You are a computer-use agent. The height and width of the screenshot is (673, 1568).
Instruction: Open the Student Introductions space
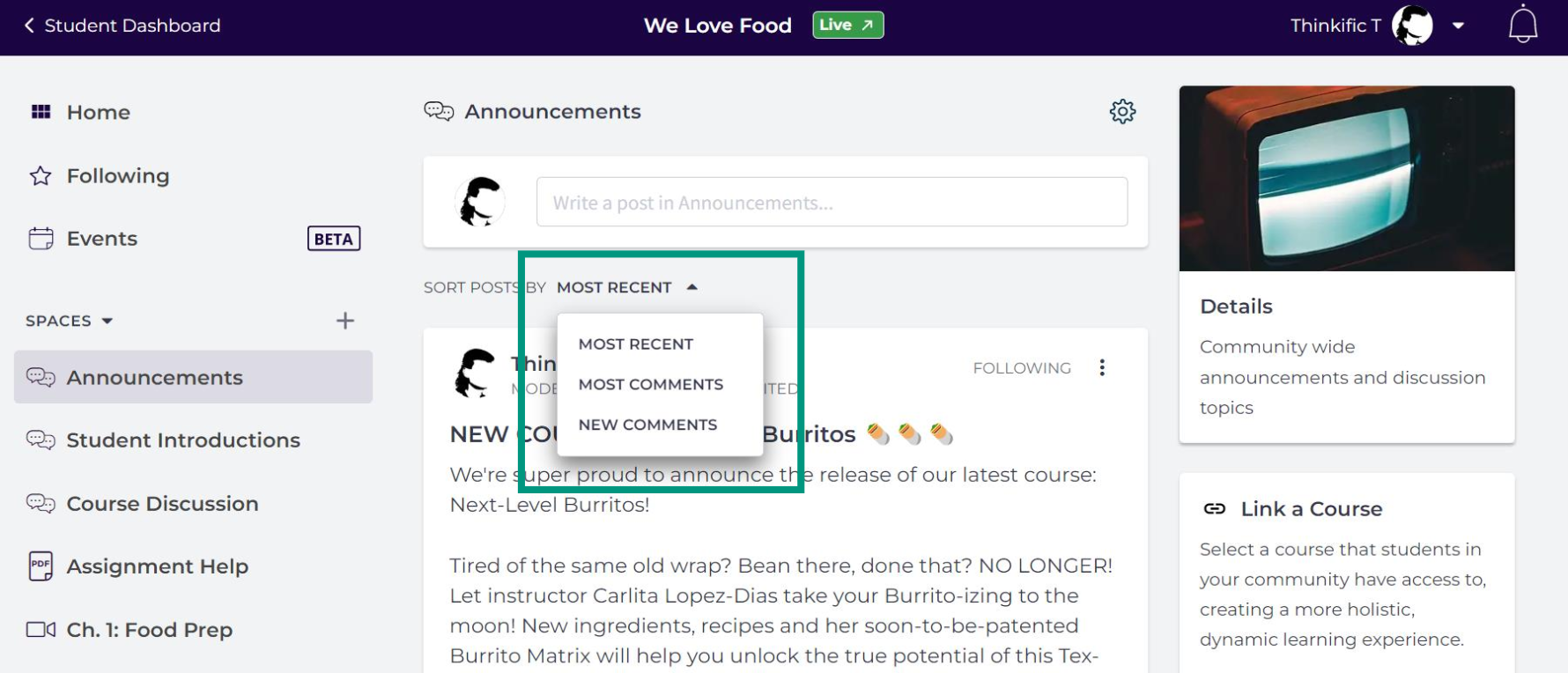coord(183,440)
